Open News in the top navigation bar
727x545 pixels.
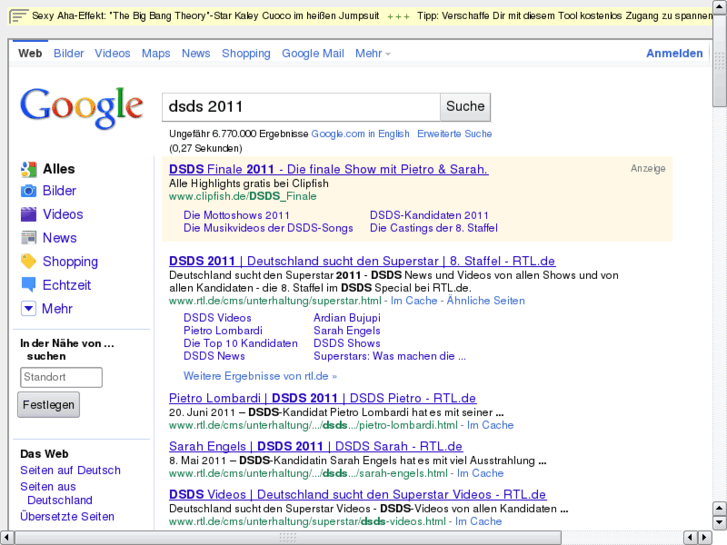click(196, 53)
